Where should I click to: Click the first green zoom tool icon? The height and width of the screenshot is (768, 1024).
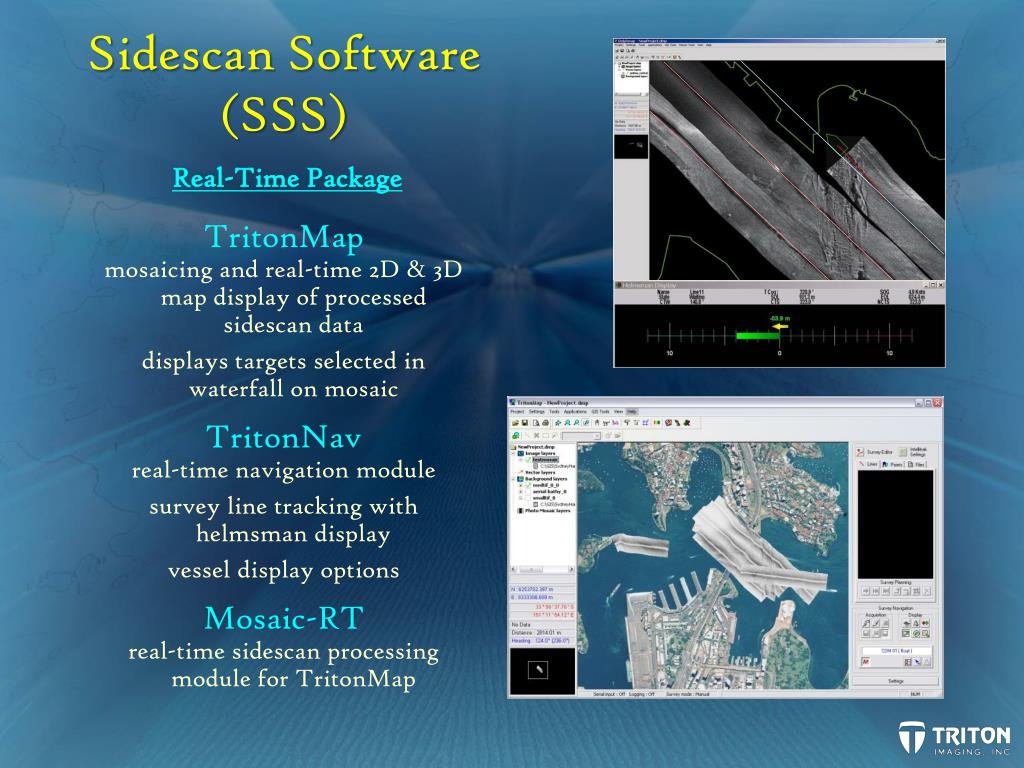pyautogui.click(x=558, y=423)
